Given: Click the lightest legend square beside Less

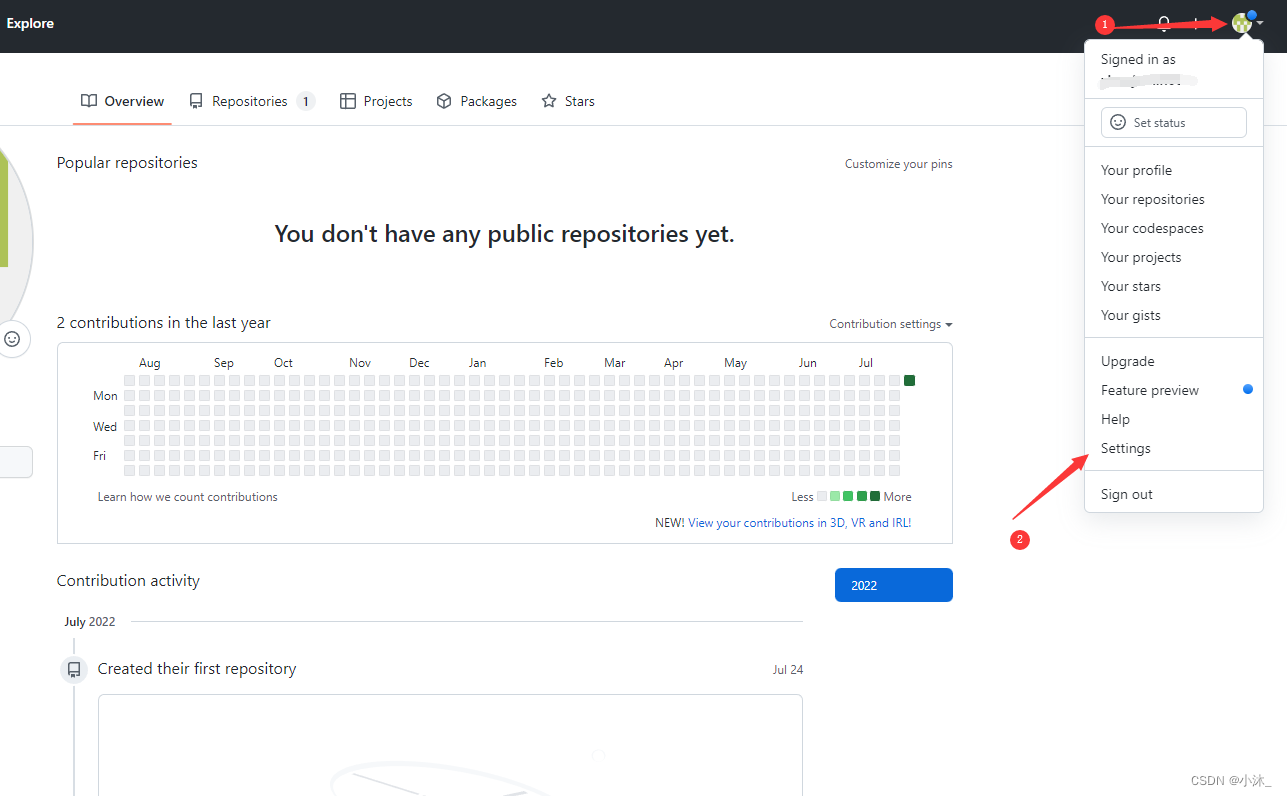Looking at the screenshot, I should tap(822, 496).
